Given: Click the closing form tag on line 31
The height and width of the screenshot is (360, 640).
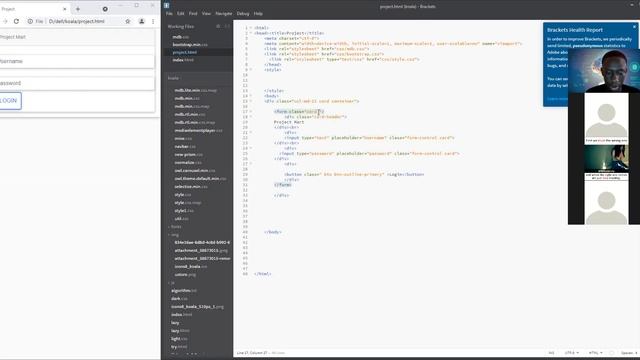Looking at the screenshot, I should pos(283,185).
